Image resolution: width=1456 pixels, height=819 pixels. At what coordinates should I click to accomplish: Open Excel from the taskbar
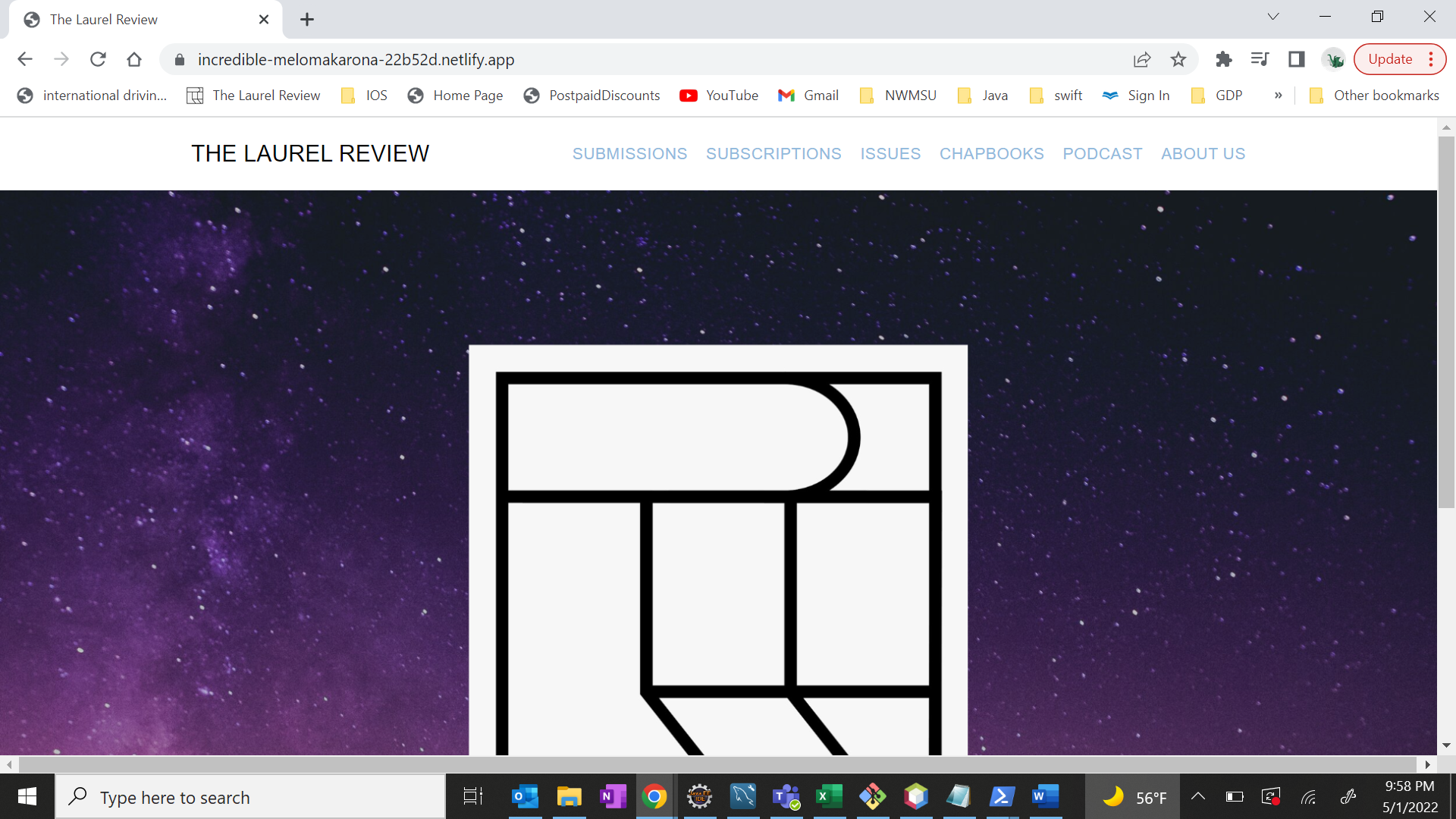tap(830, 796)
